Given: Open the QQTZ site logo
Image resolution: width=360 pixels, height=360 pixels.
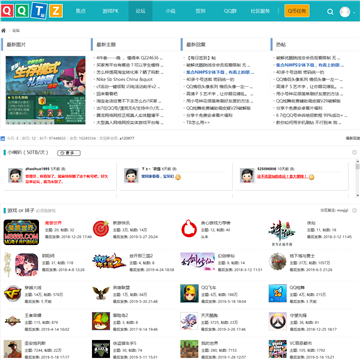Looking at the screenshot, I should click(x=32, y=11).
